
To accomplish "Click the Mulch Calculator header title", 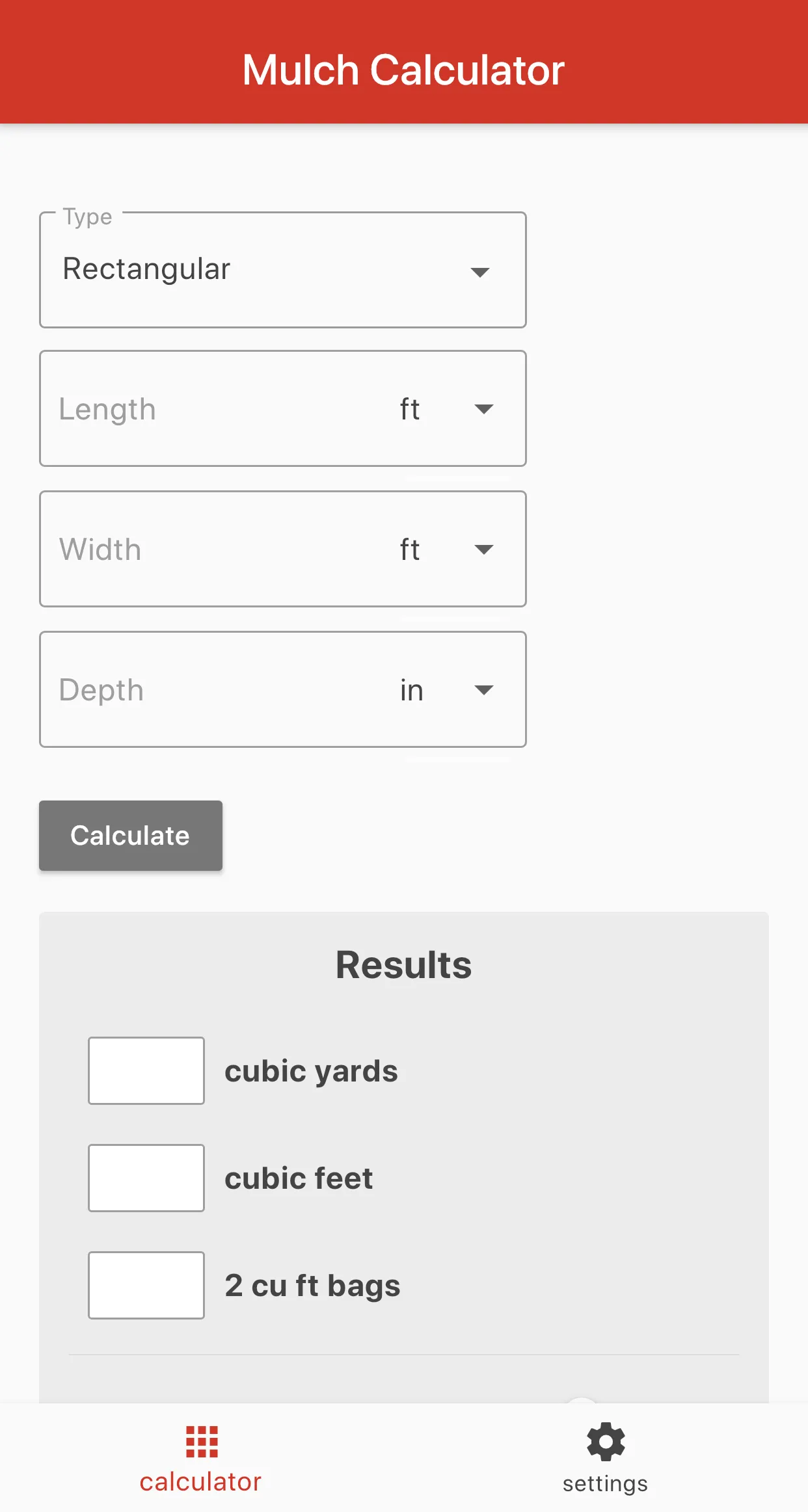I will pos(403,70).
